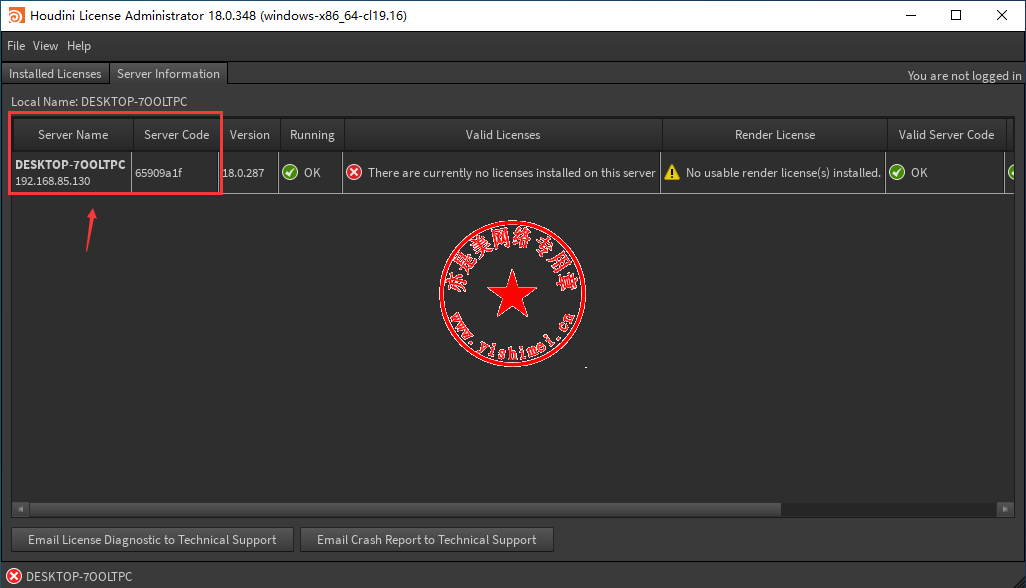Click the 'You are not logged in' status
1026x588 pixels.
[964, 76]
